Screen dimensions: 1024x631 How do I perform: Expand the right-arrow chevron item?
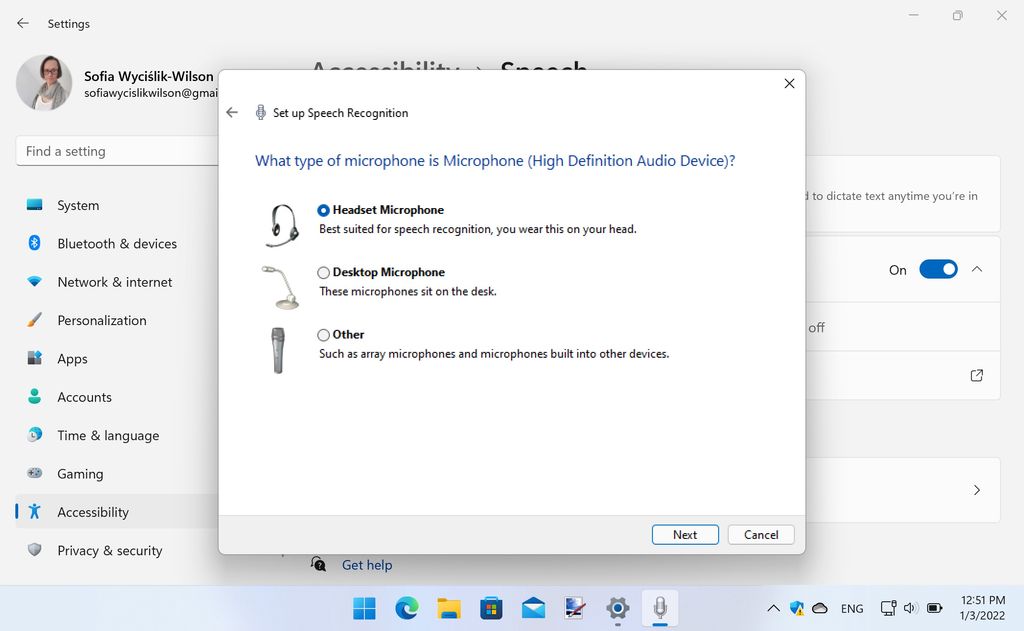(977, 489)
